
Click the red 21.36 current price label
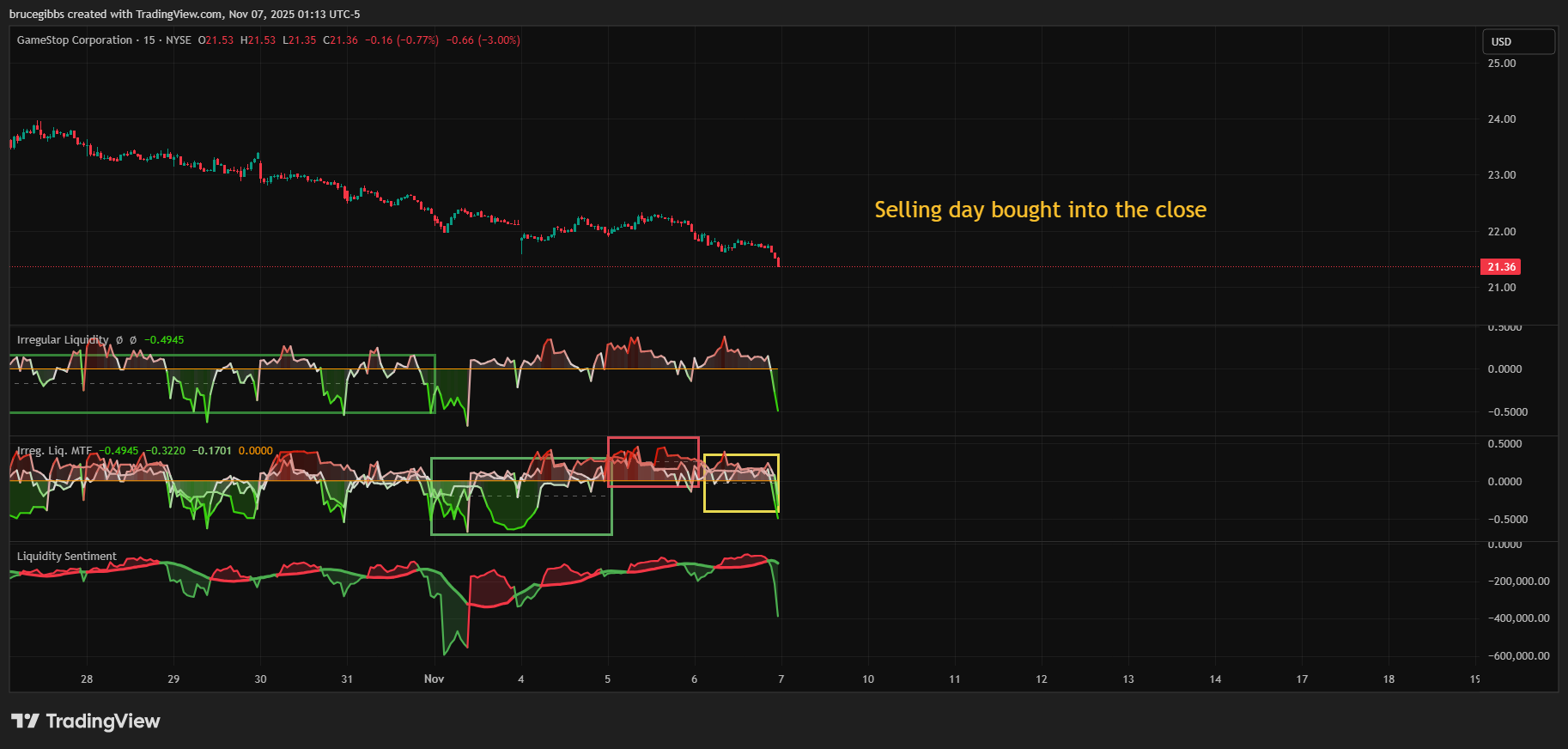pyautogui.click(x=1500, y=267)
